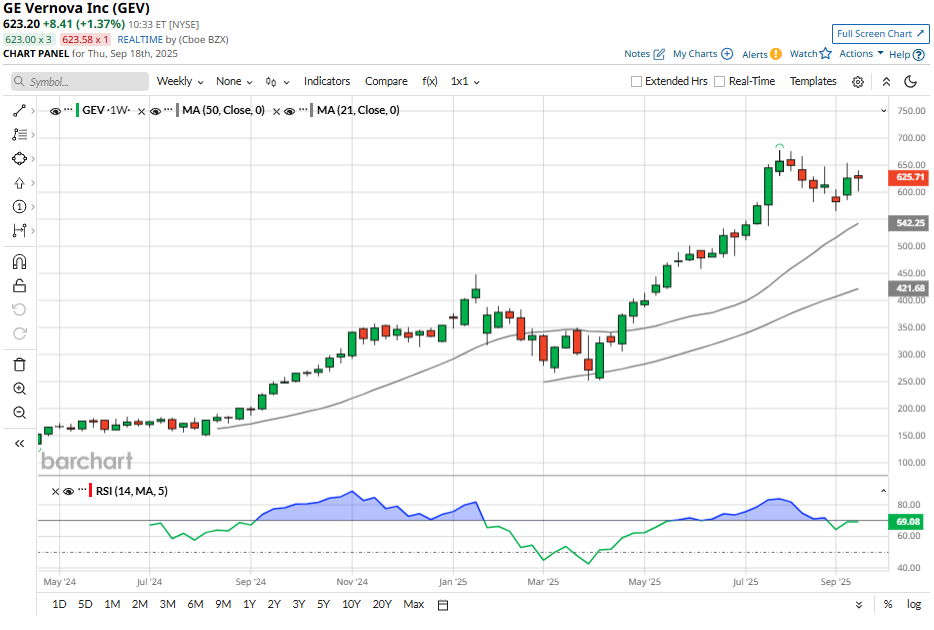The image size is (934, 630).
Task: Enable the Real-Time checkbox
Action: point(720,82)
